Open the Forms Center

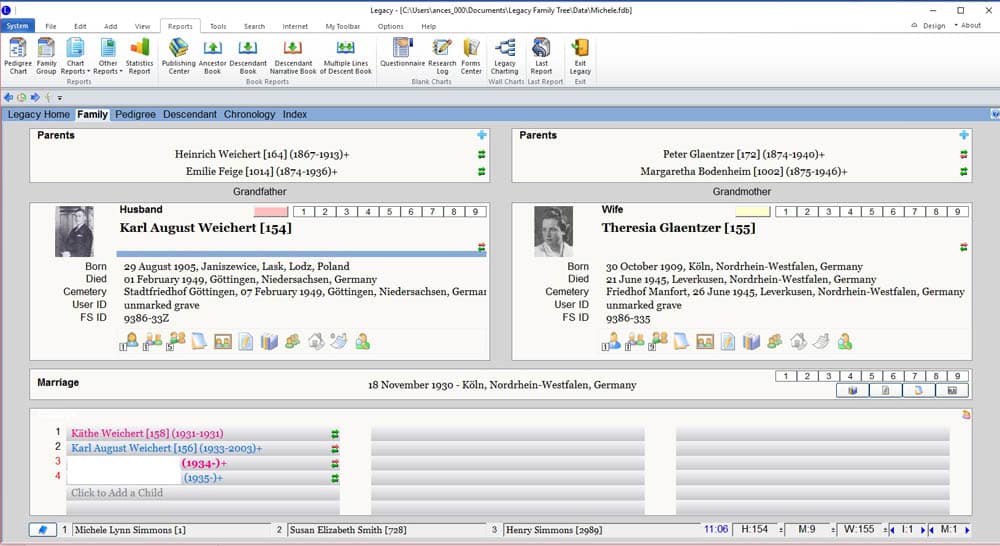[x=471, y=56]
